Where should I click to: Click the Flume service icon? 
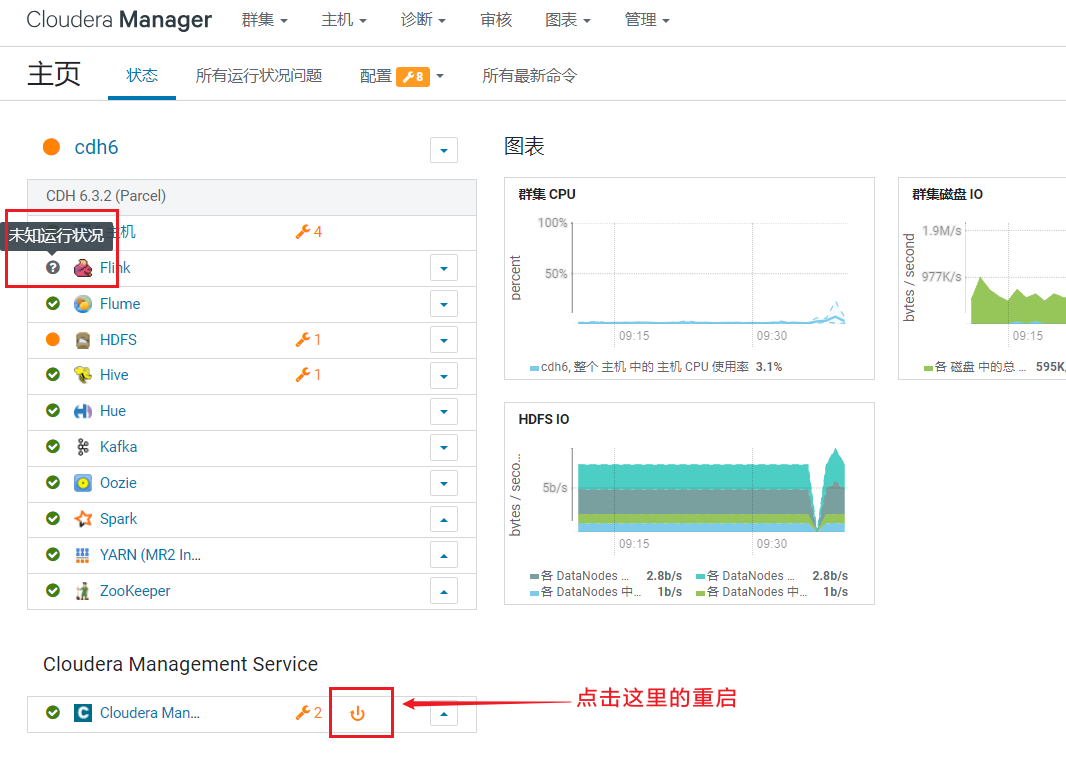pyautogui.click(x=83, y=304)
